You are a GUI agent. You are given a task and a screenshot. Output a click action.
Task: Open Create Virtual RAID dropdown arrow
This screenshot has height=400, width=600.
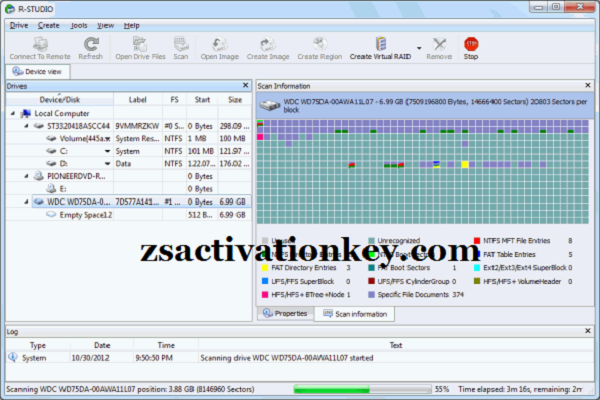coord(419,48)
